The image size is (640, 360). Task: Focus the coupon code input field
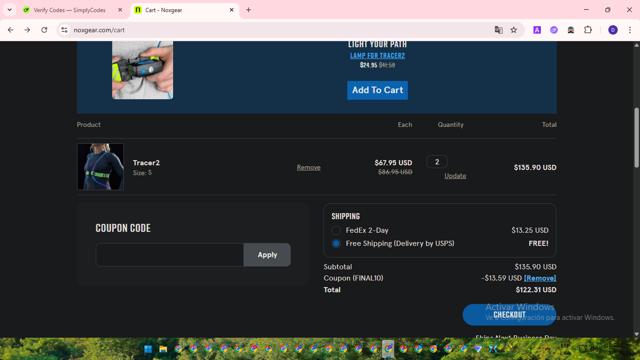point(170,255)
